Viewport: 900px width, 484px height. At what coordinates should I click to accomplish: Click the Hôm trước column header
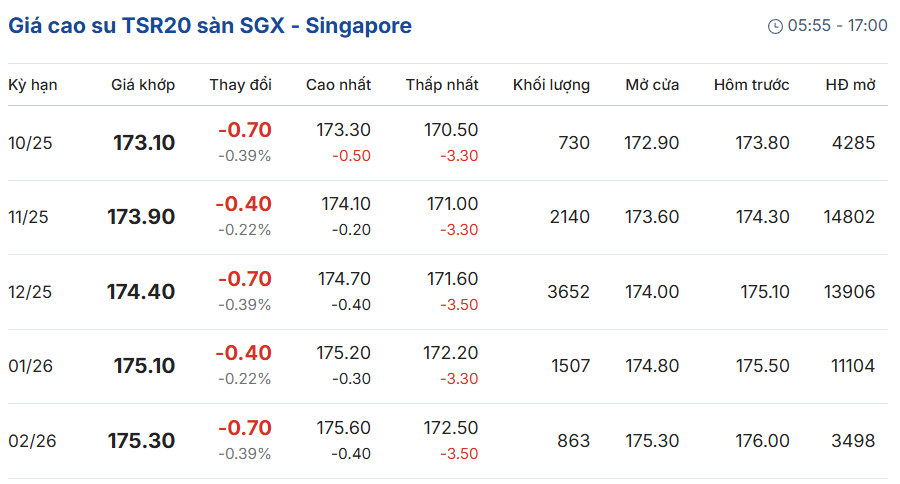click(x=751, y=85)
